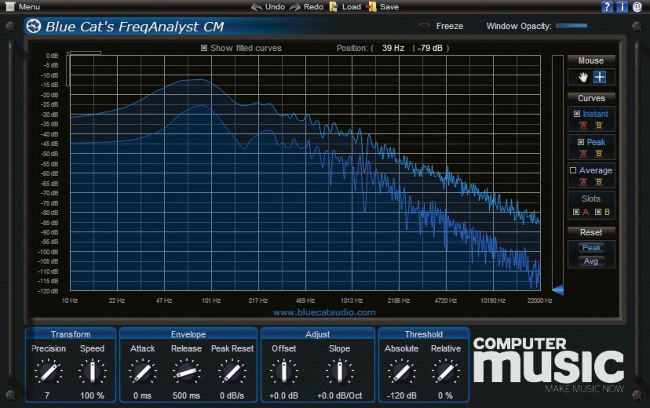
Task: Click the Peak Reset knob
Action: click(x=232, y=371)
